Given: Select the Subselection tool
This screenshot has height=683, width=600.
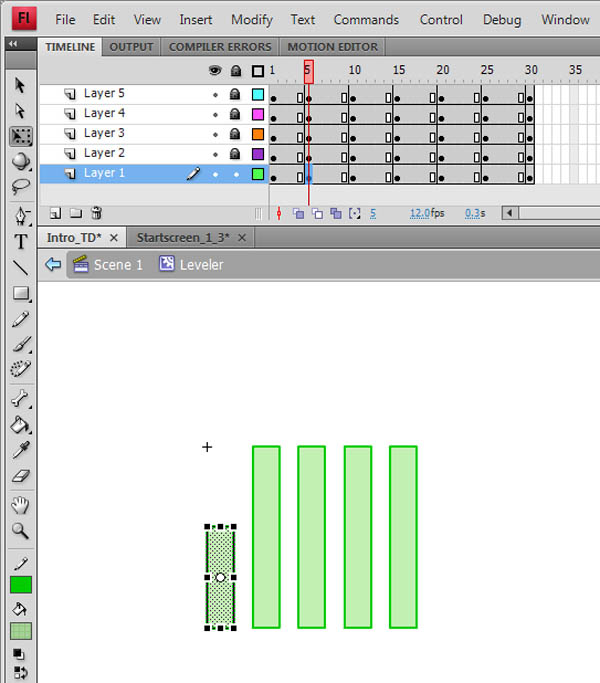Looking at the screenshot, I should click(20, 111).
